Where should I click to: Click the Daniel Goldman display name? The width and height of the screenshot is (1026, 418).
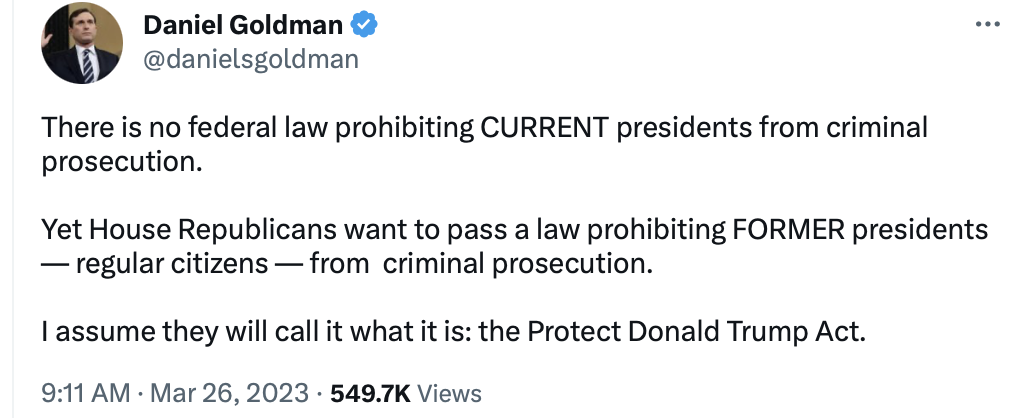(242, 25)
